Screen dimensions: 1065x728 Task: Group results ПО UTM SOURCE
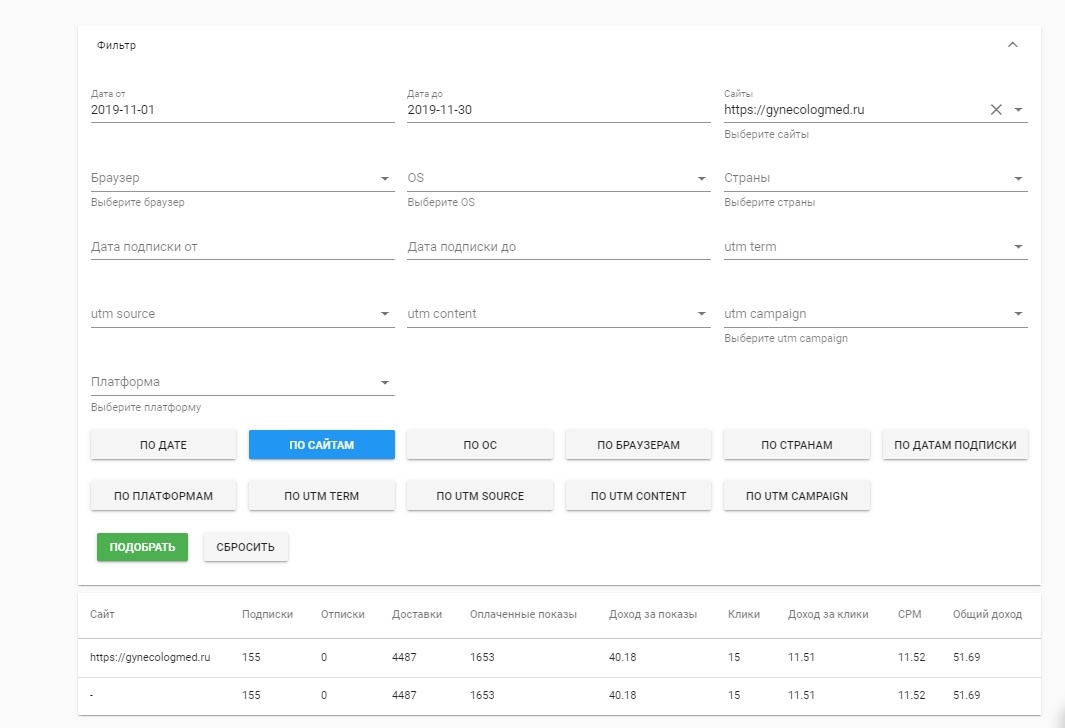click(480, 496)
